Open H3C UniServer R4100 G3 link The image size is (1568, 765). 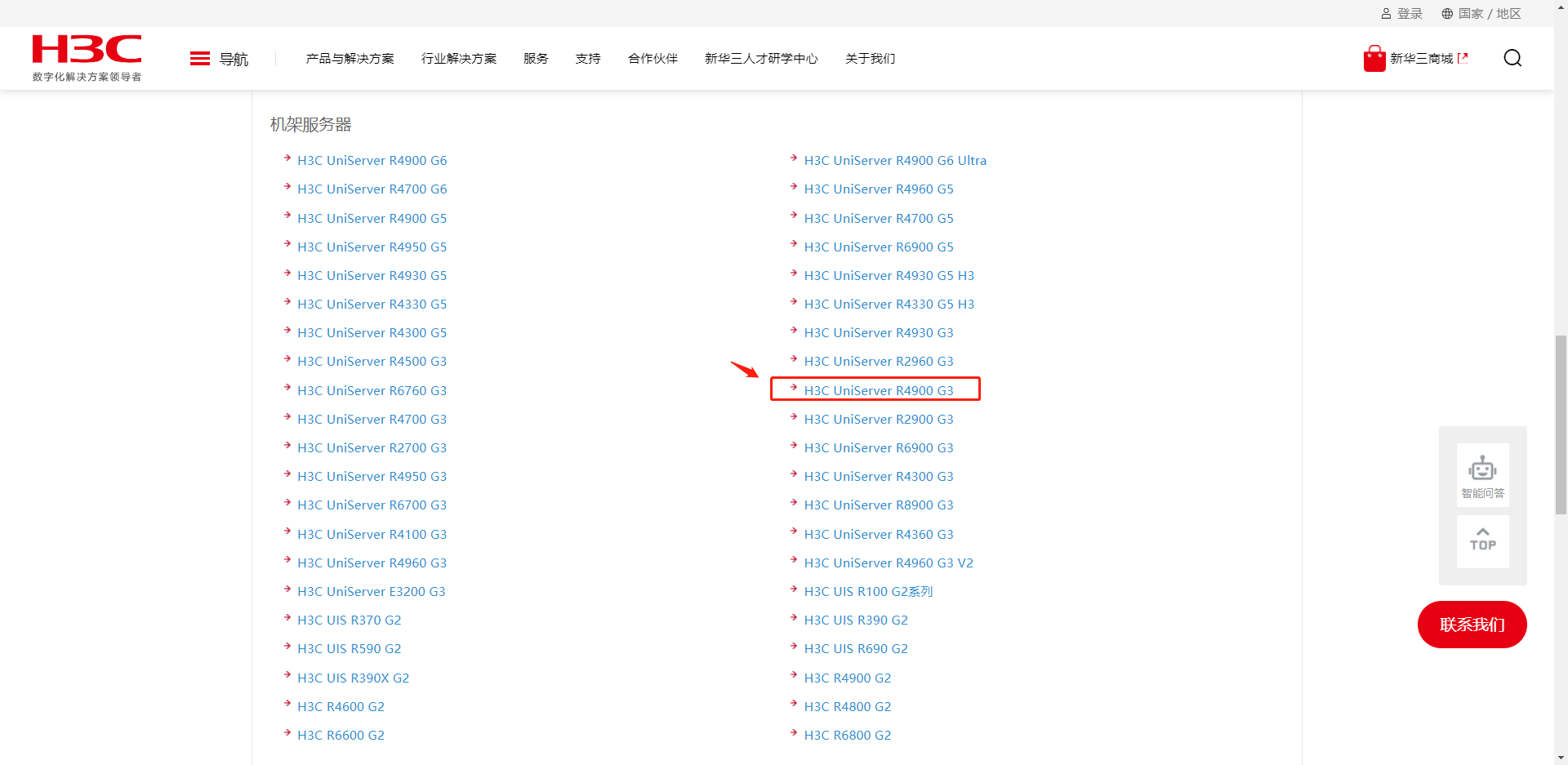point(372,535)
